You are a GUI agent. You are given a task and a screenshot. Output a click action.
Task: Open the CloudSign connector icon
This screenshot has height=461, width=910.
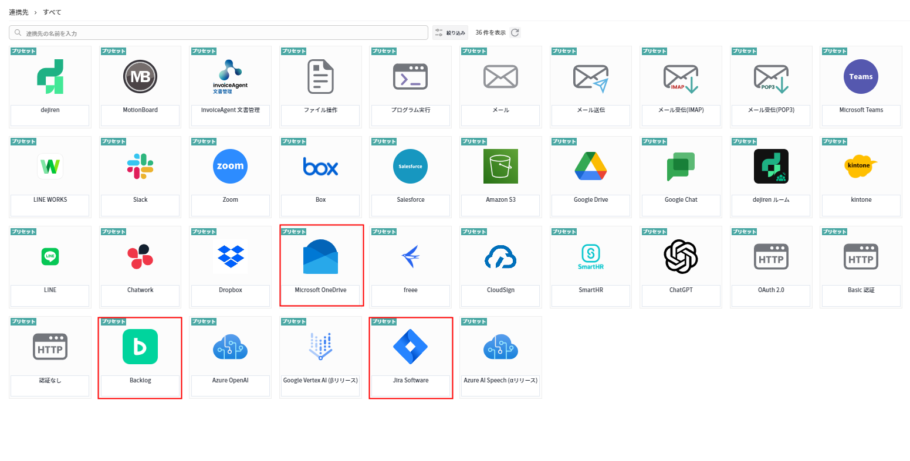[x=501, y=257]
